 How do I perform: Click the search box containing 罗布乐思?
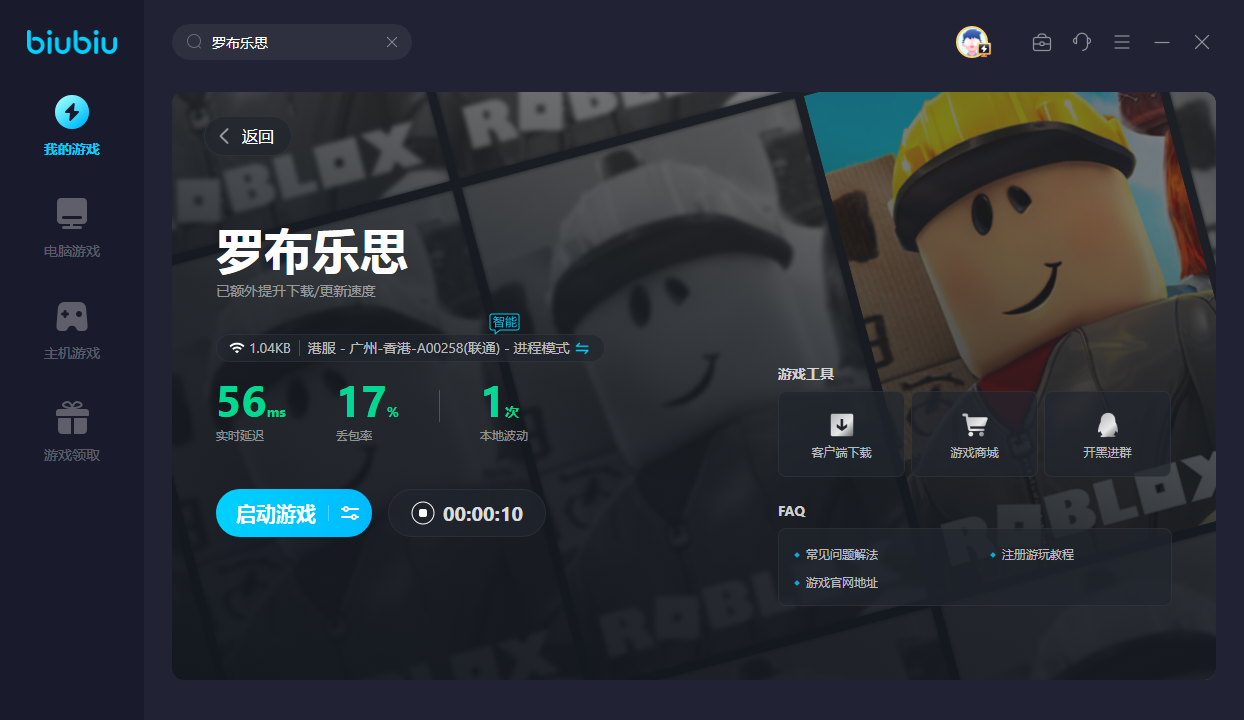pyautogui.click(x=290, y=42)
